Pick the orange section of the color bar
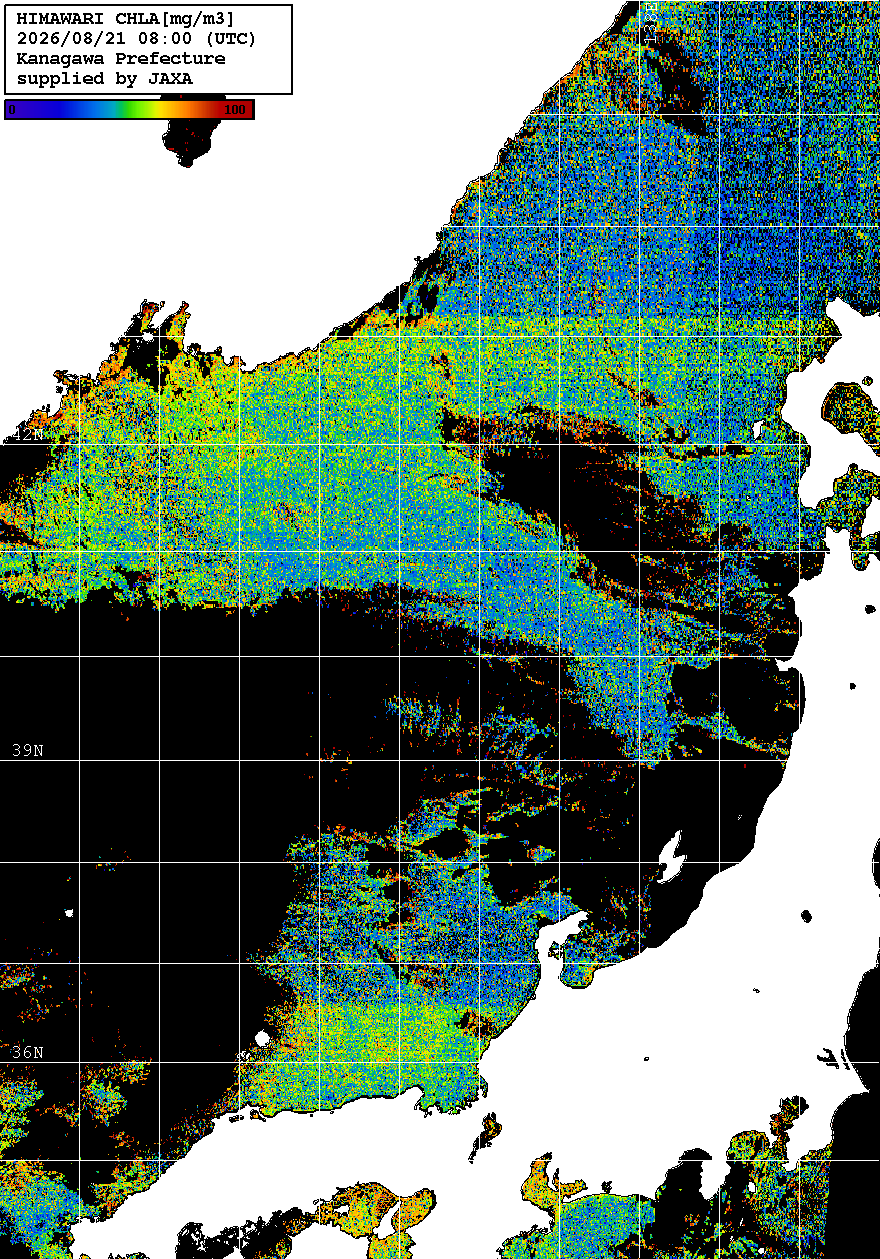Screen dimensions: 880x1259 185,110
